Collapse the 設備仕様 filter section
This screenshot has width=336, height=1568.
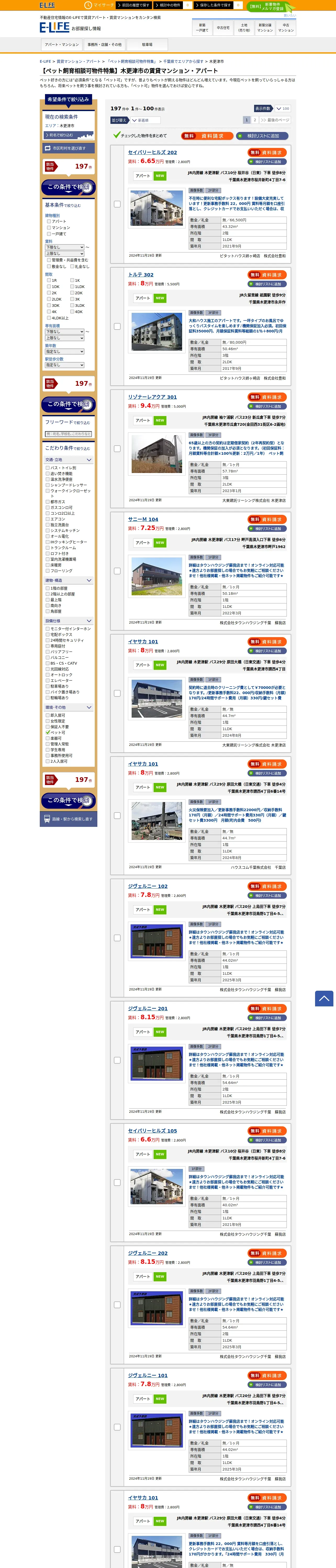(68, 621)
